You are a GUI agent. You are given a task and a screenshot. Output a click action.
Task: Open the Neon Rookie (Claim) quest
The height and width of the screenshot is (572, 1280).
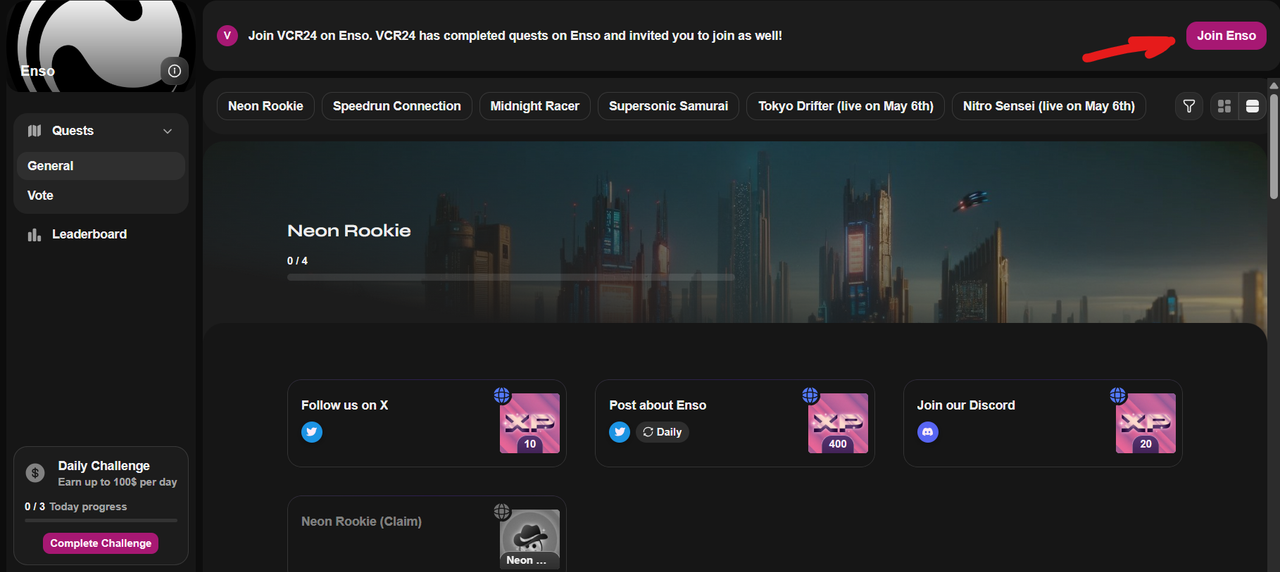click(427, 534)
